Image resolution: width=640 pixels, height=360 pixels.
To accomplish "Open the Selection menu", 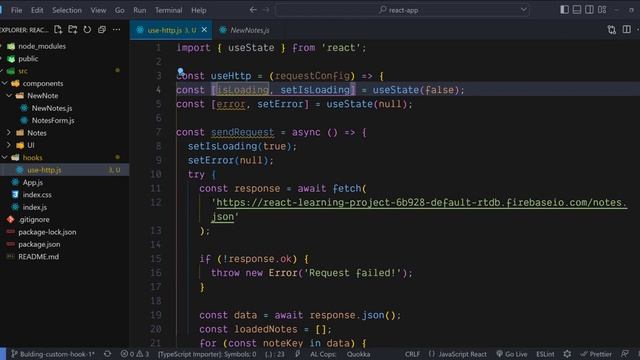I will tap(67, 10).
